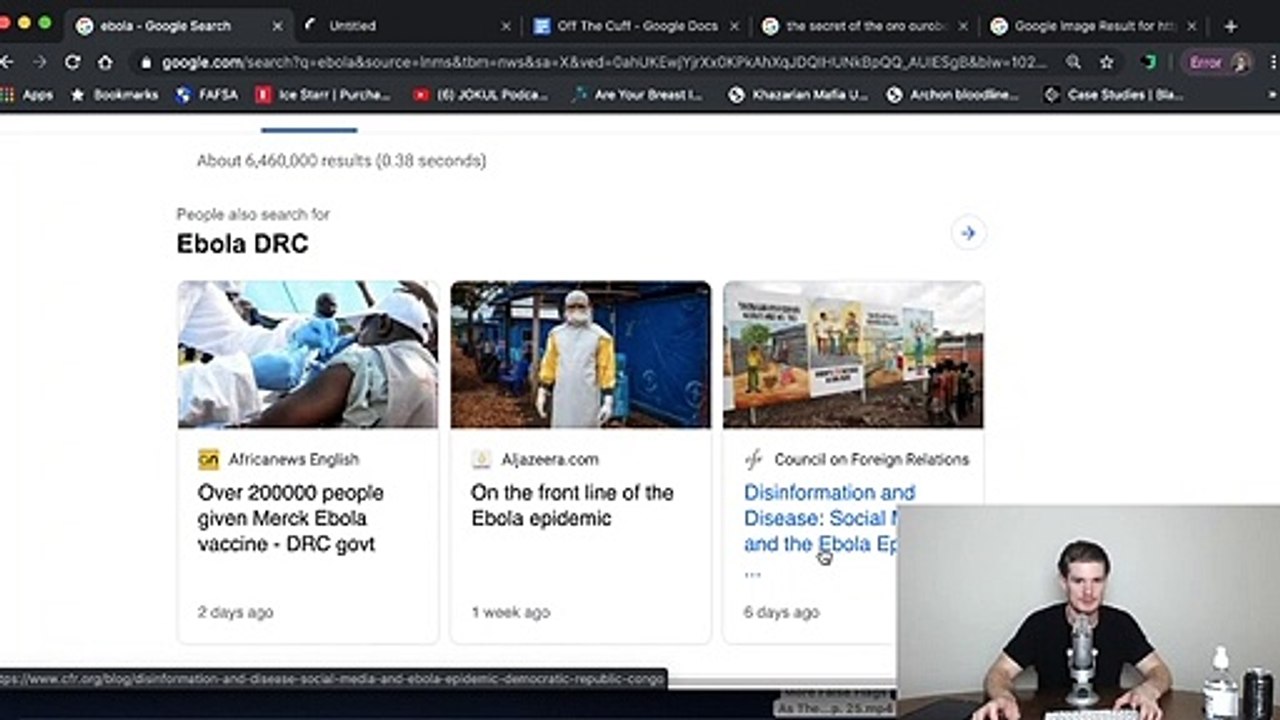Open Over 200000 people given Merck vaccine article
Viewport: 1280px width, 720px height.
click(290, 518)
